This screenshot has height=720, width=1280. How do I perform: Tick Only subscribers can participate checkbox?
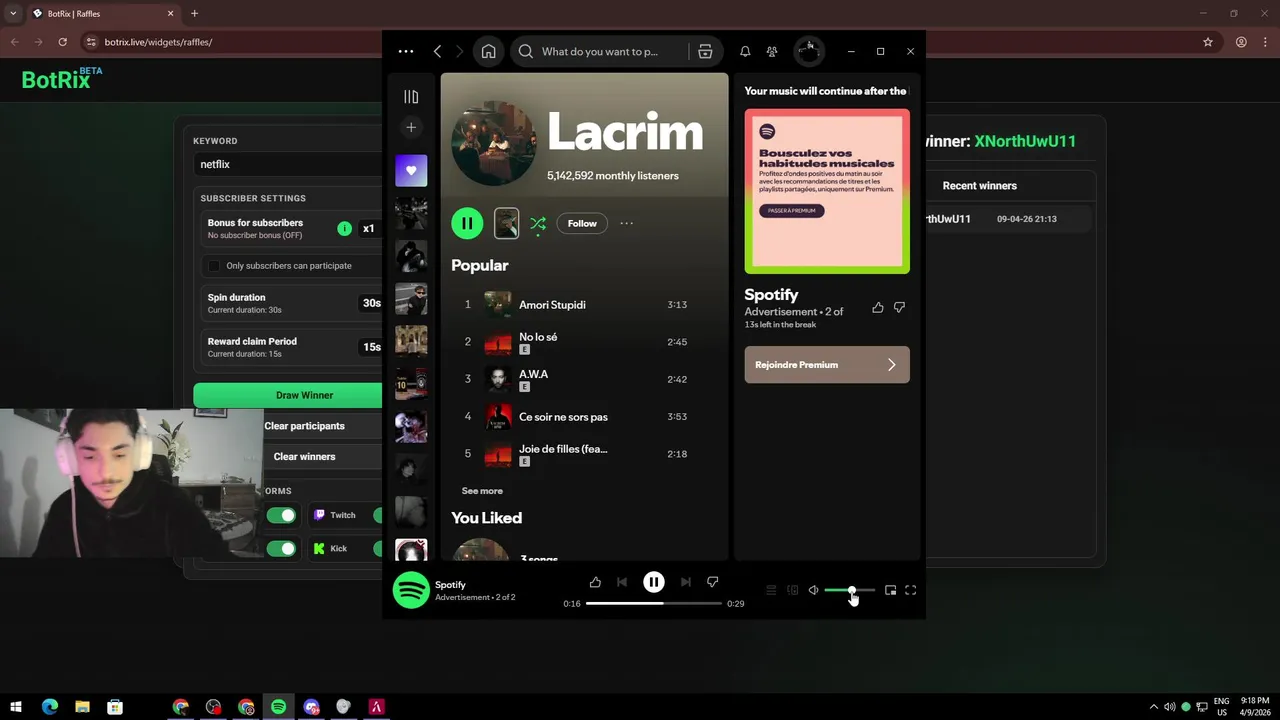point(213,266)
